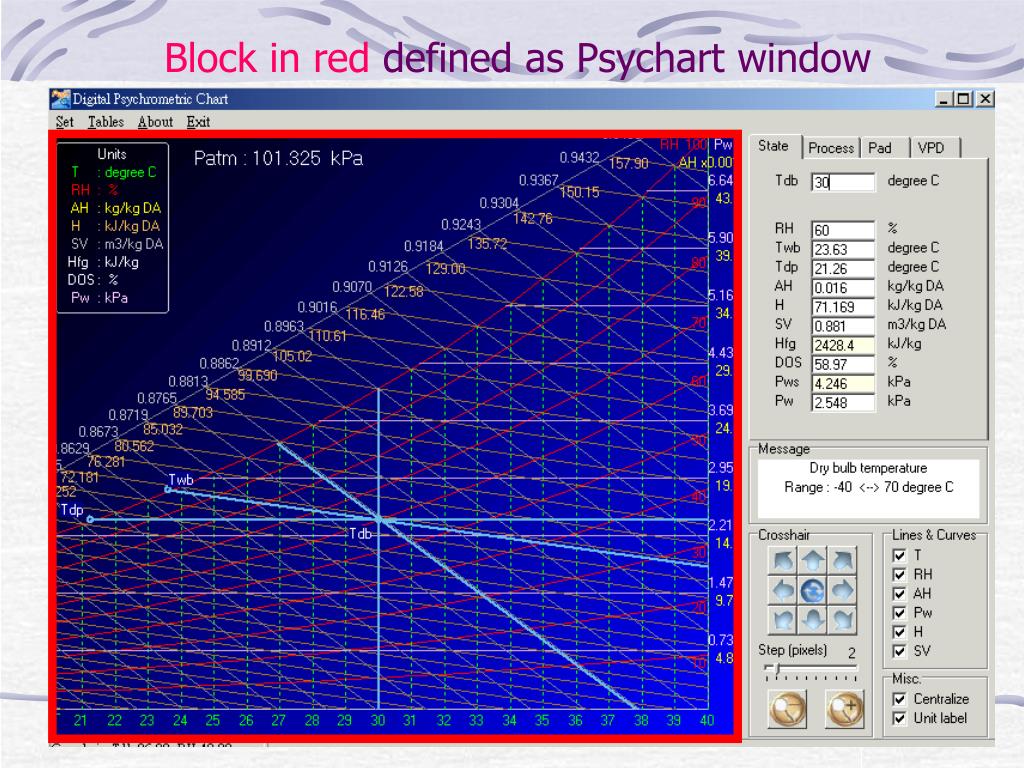Open the Set menu
This screenshot has height=768, width=1024.
pyautogui.click(x=65, y=121)
